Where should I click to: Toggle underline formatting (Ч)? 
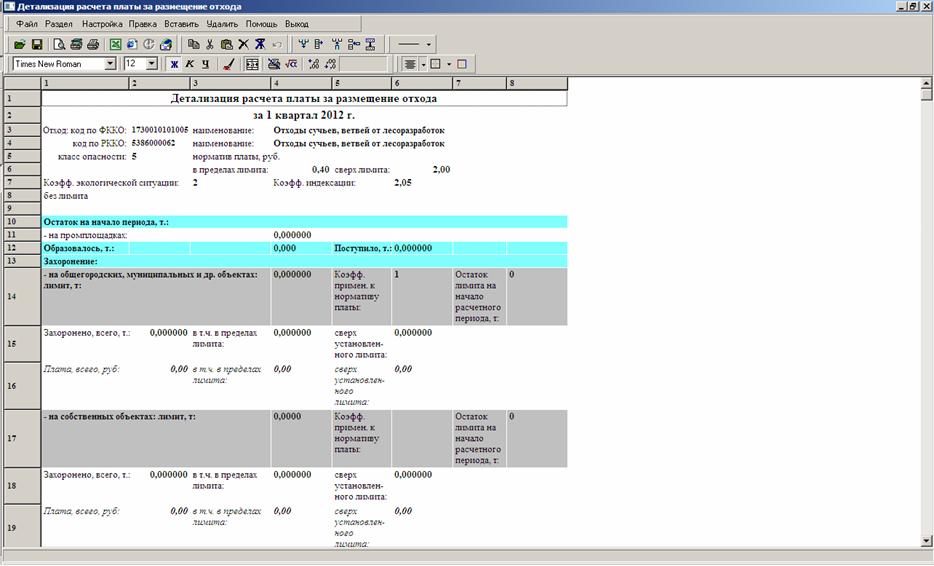205,64
